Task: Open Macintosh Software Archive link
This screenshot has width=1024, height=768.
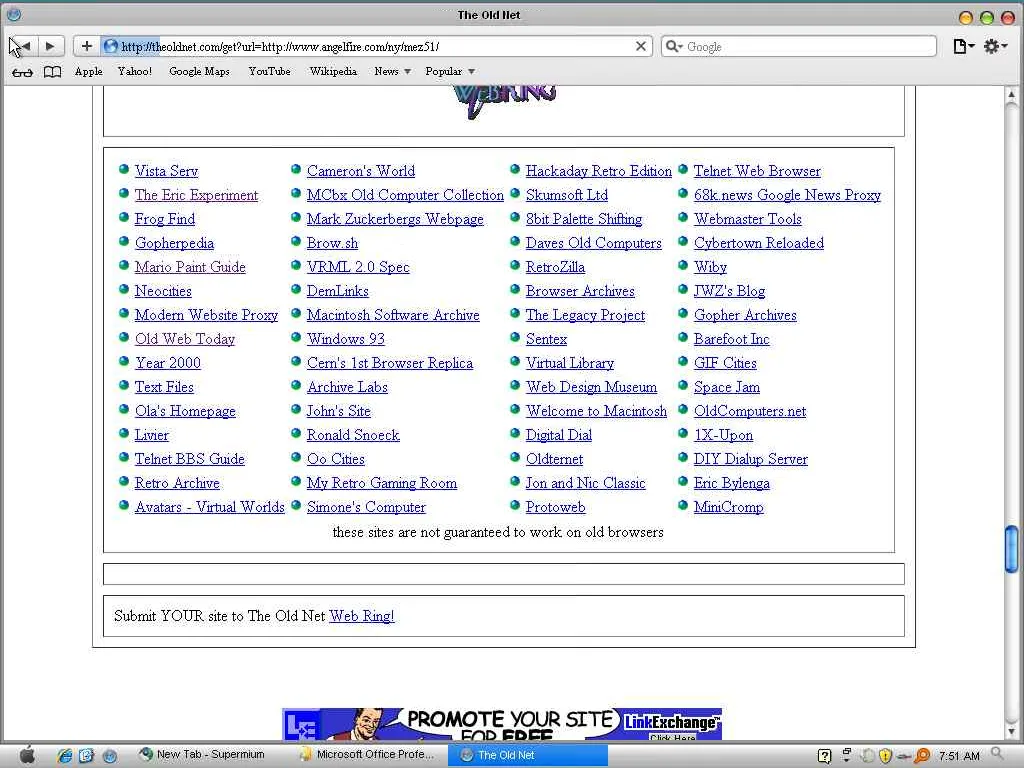Action: tap(393, 315)
